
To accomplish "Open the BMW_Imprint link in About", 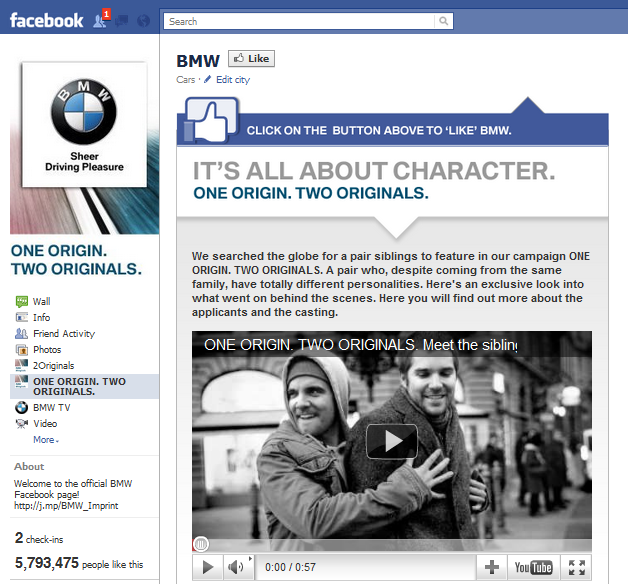I will [x=66, y=505].
